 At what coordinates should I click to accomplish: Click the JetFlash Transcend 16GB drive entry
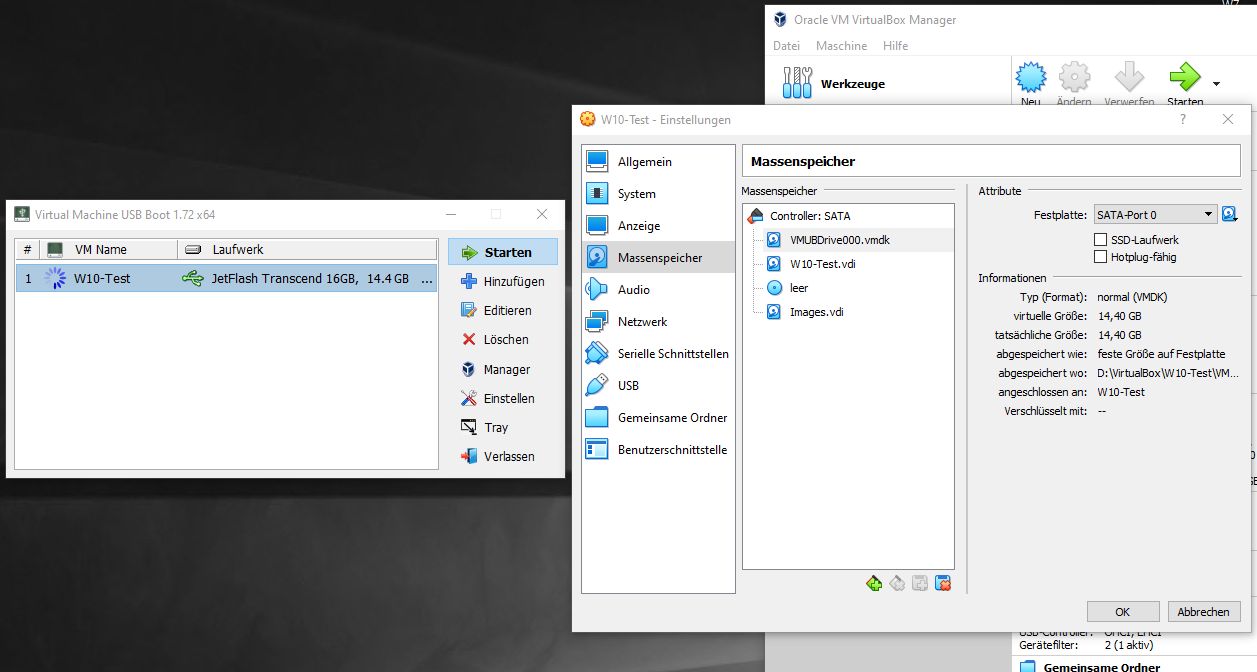point(307,278)
